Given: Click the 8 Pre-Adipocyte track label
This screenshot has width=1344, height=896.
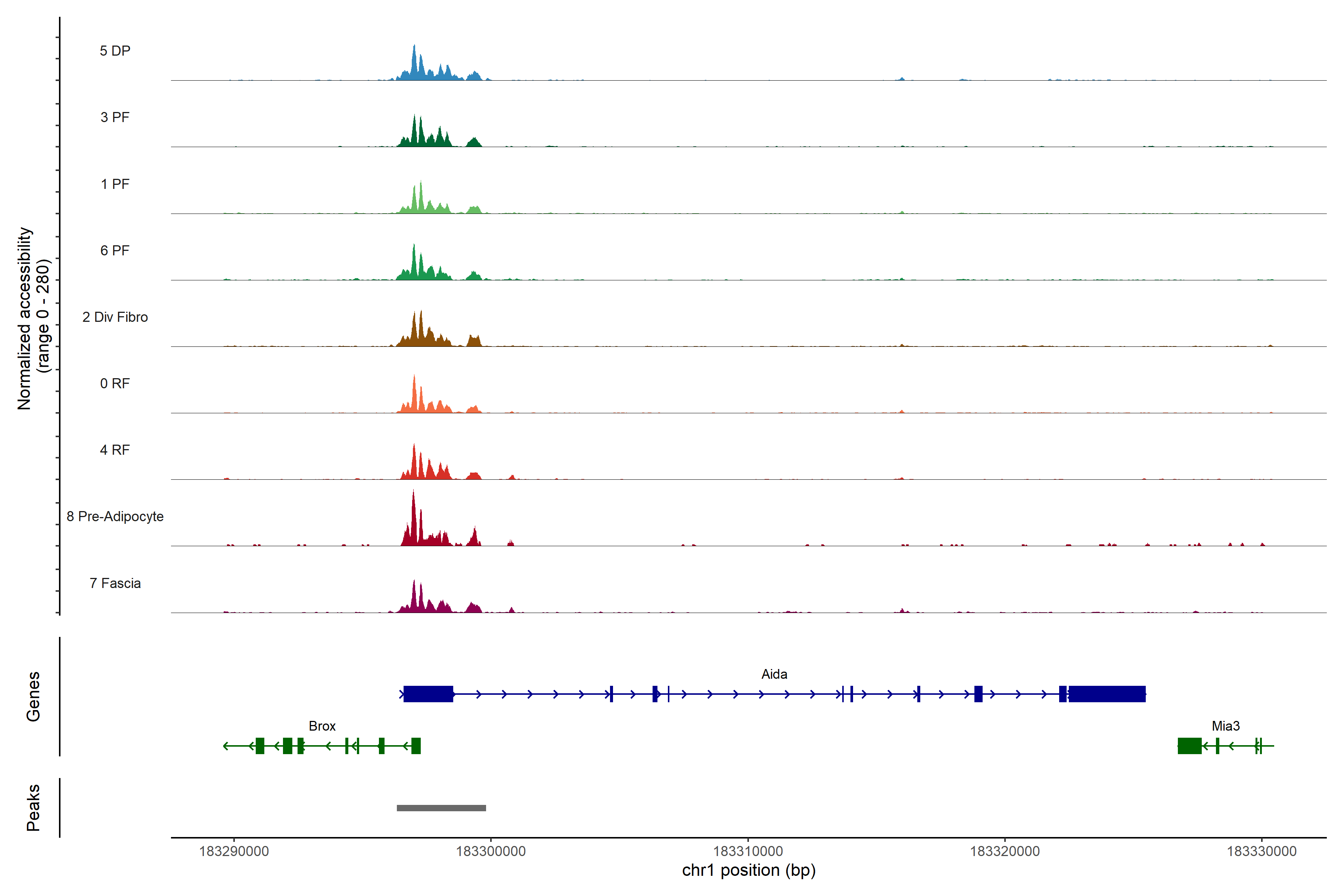Looking at the screenshot, I should pyautogui.click(x=115, y=517).
